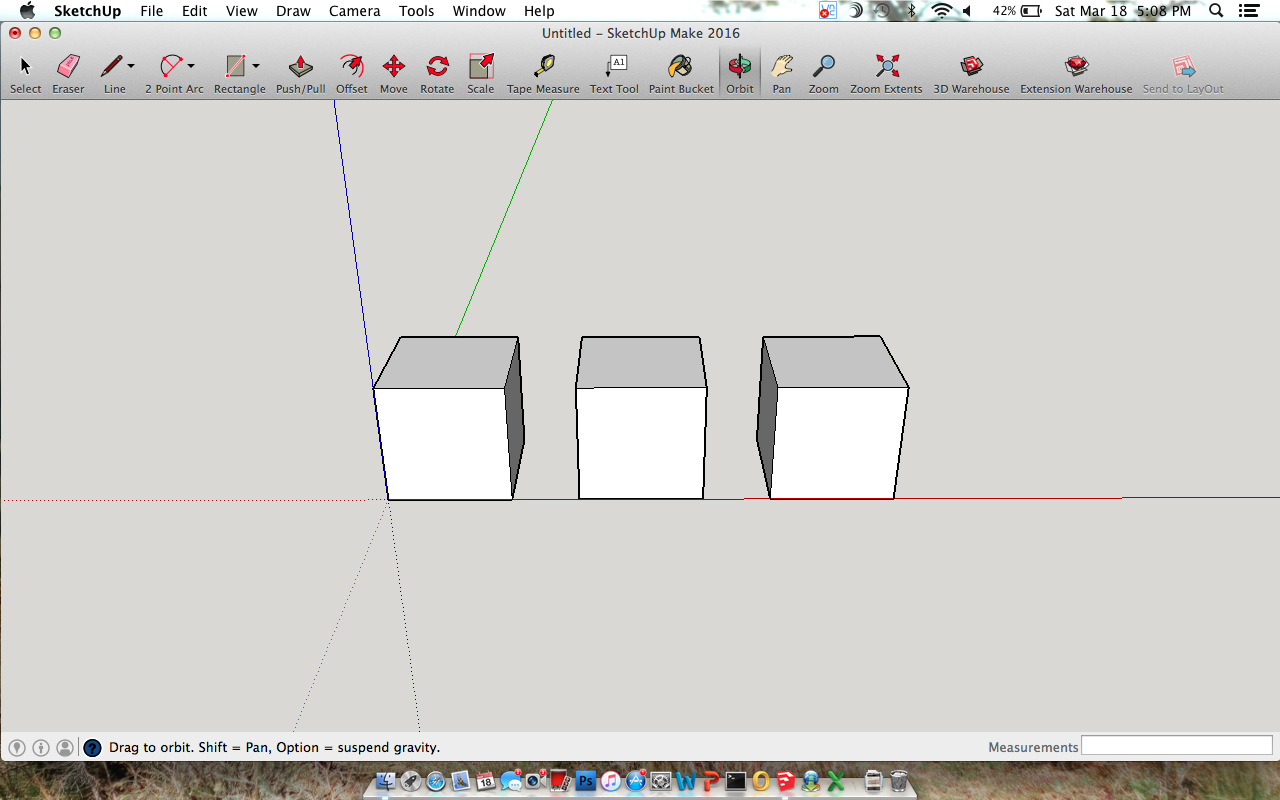Expand the Rectangle tool dropdown arrow
The image size is (1280, 800).
click(x=256, y=66)
